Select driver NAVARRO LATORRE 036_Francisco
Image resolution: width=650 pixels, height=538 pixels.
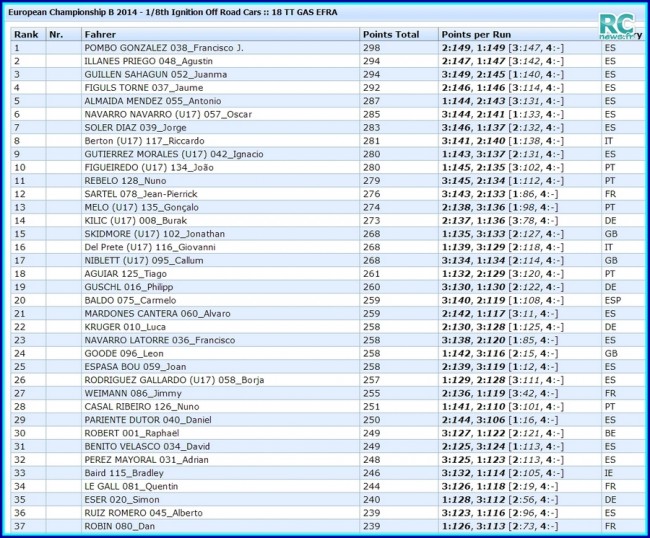click(x=160, y=340)
